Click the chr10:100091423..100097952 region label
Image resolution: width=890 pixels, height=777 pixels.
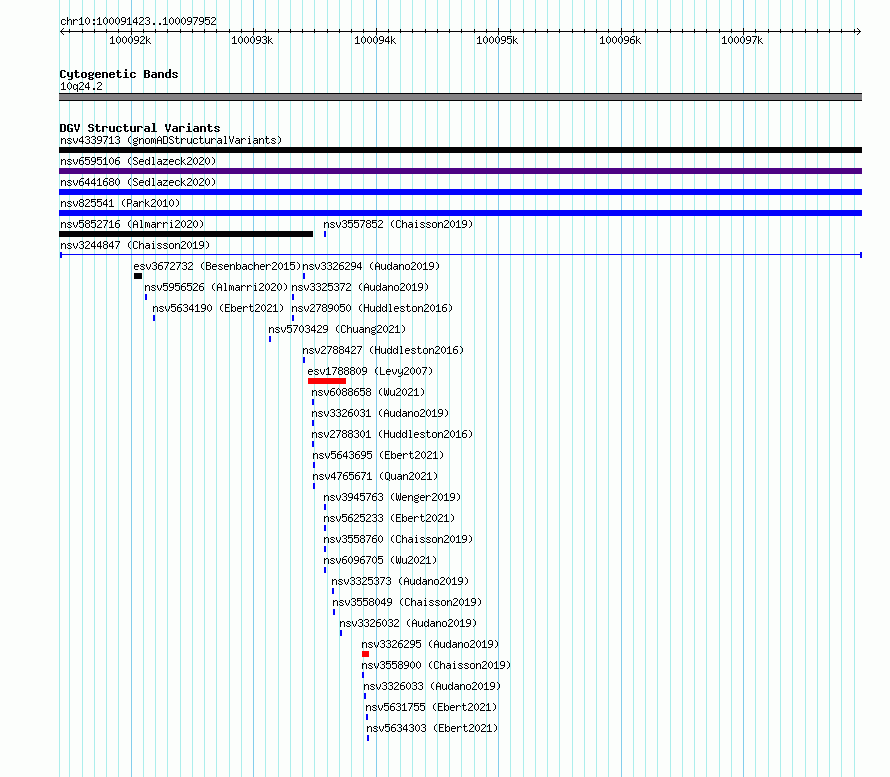pos(138,21)
